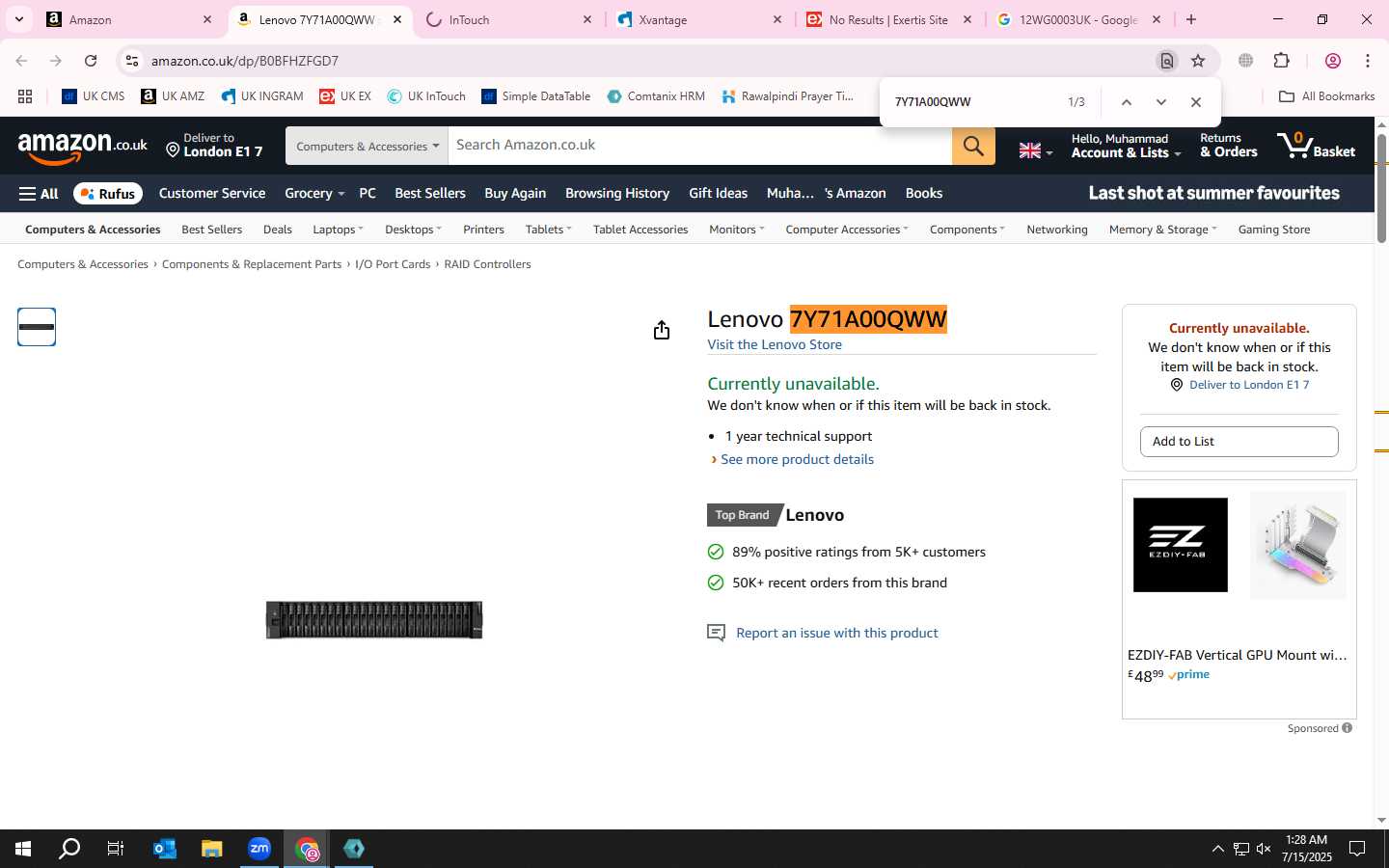The image size is (1389, 868).
Task: Open Gift Ideas nav item
Action: (x=718, y=193)
